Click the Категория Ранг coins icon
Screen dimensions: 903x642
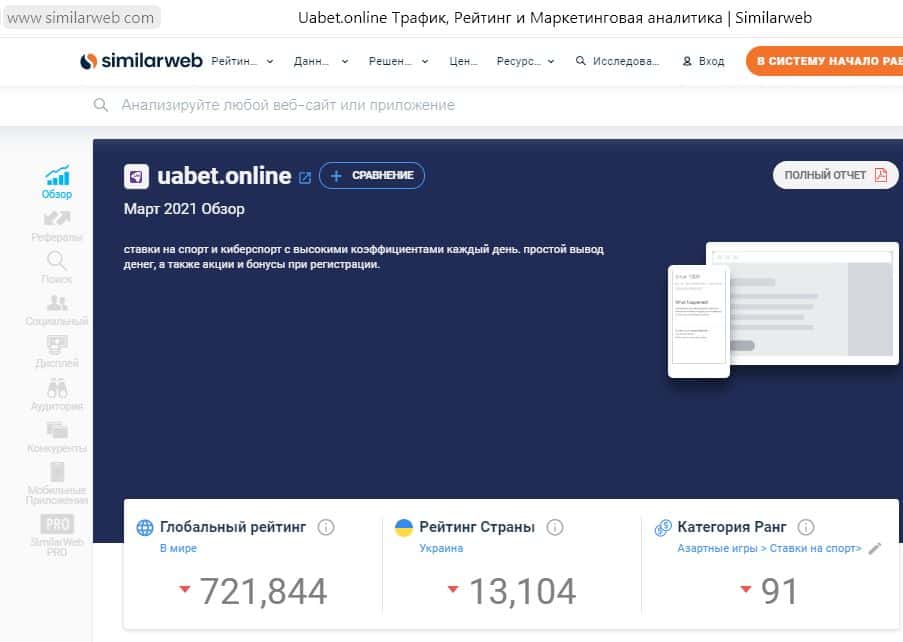(x=663, y=527)
